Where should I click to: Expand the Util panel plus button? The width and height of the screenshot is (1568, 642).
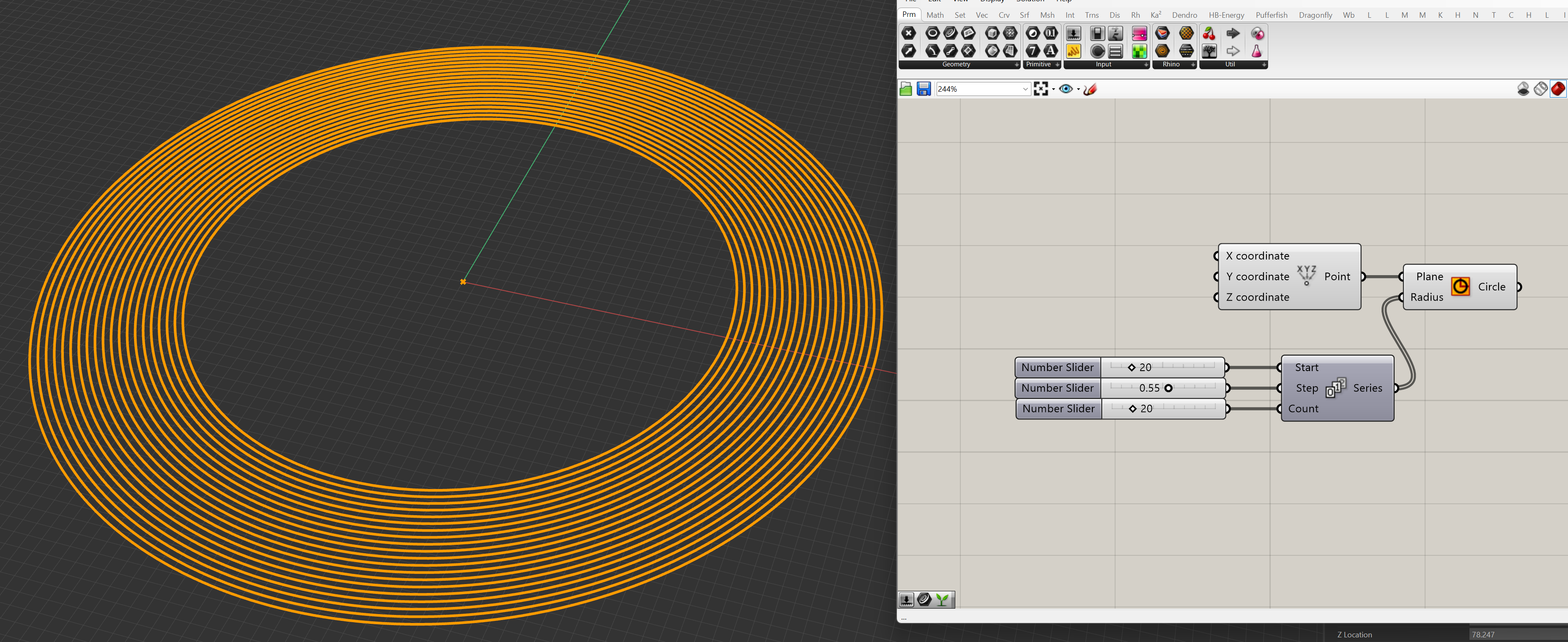[1264, 65]
